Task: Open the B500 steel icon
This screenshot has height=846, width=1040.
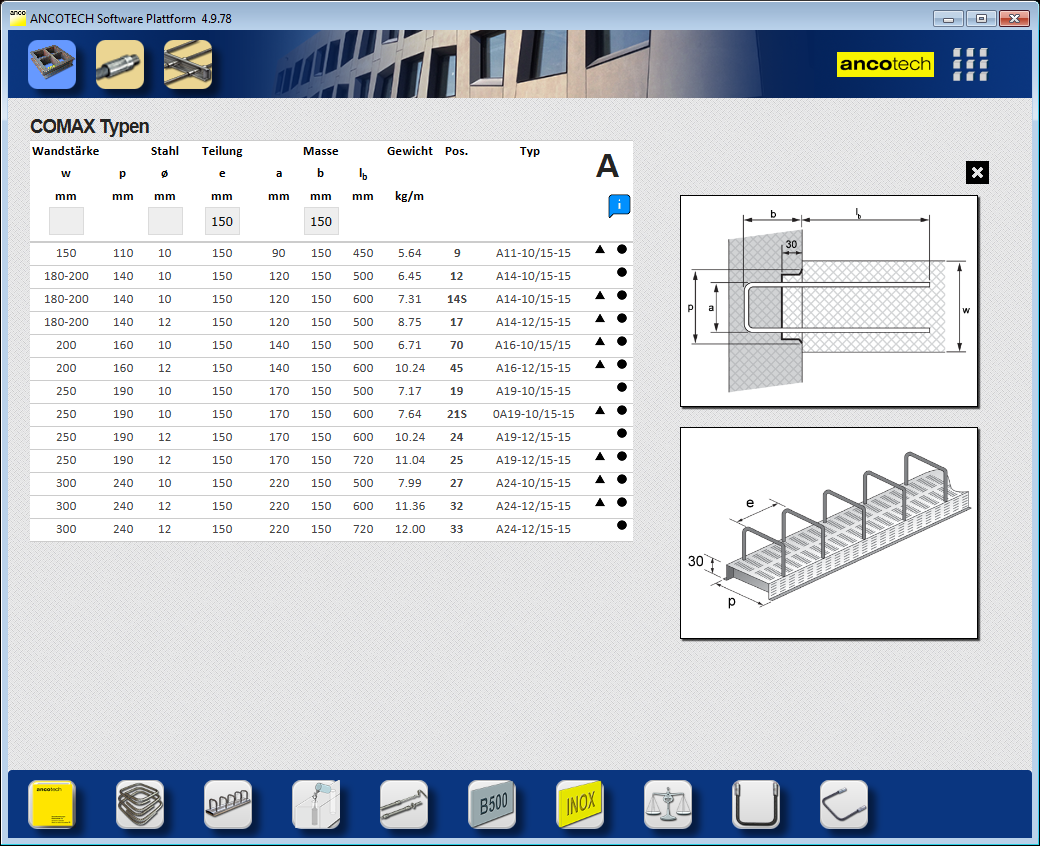Action: pos(492,804)
